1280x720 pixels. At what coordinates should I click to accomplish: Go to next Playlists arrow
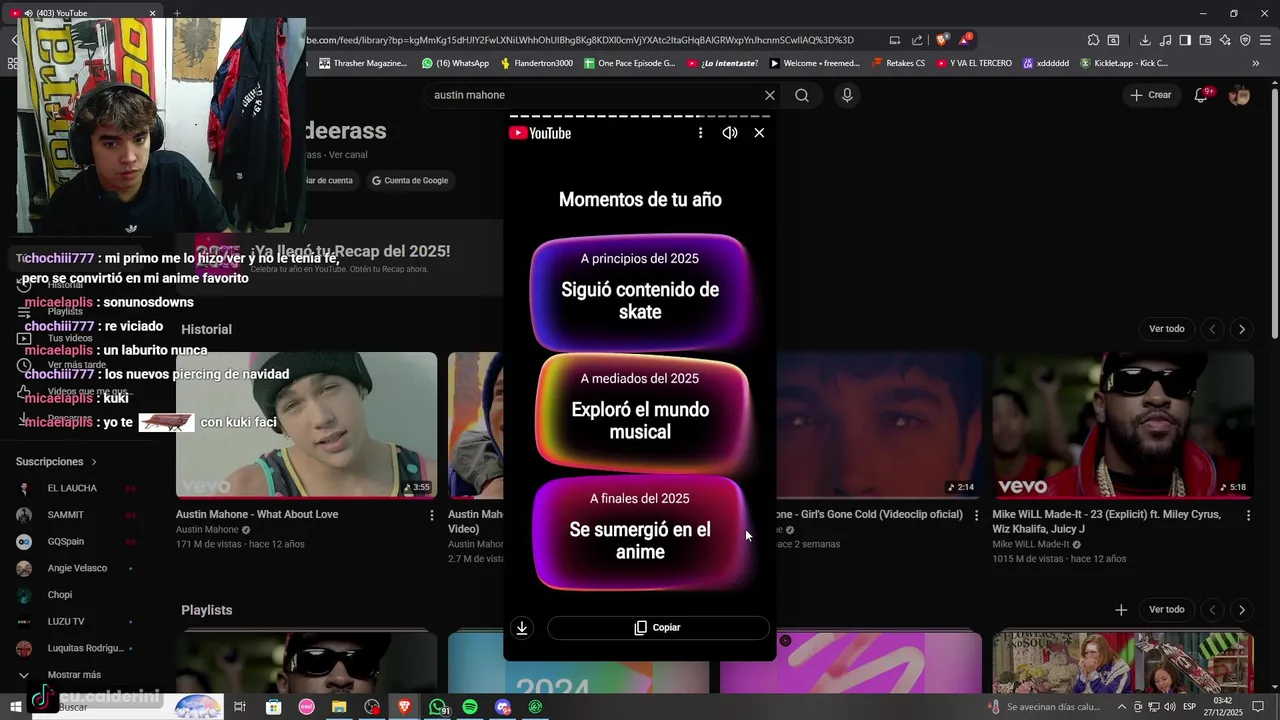click(1242, 610)
